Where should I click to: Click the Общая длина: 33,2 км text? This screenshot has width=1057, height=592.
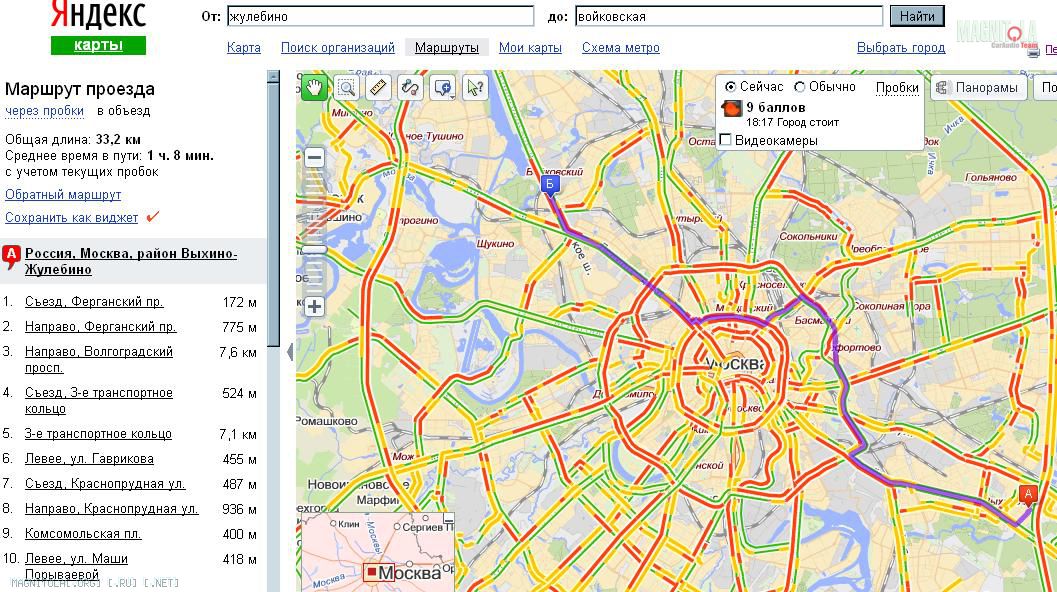[73, 140]
